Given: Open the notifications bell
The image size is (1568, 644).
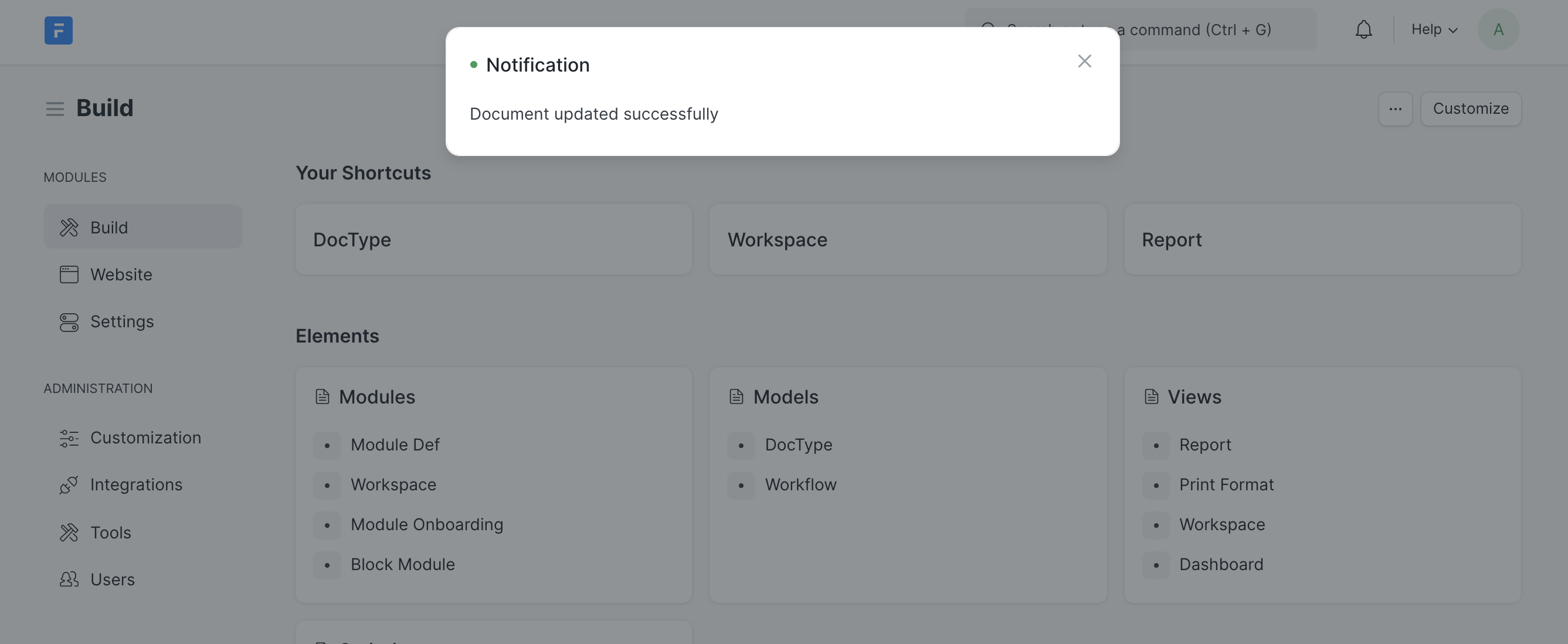Looking at the screenshot, I should (1363, 29).
